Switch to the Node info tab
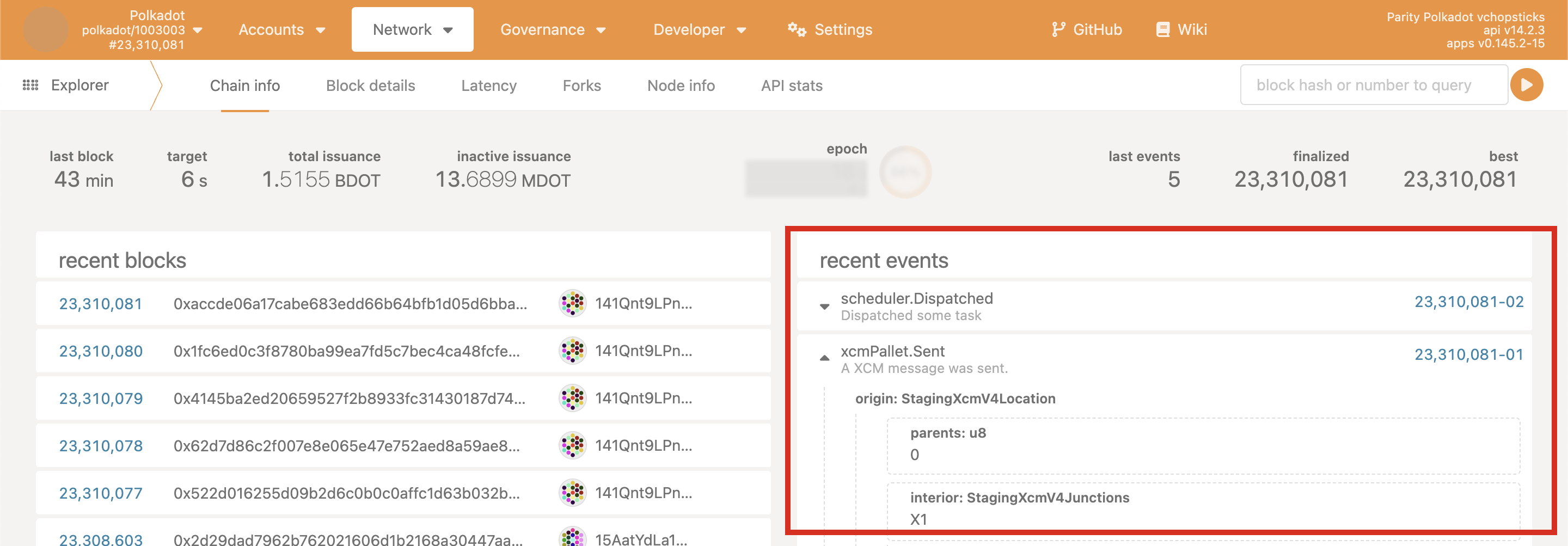 pos(681,86)
